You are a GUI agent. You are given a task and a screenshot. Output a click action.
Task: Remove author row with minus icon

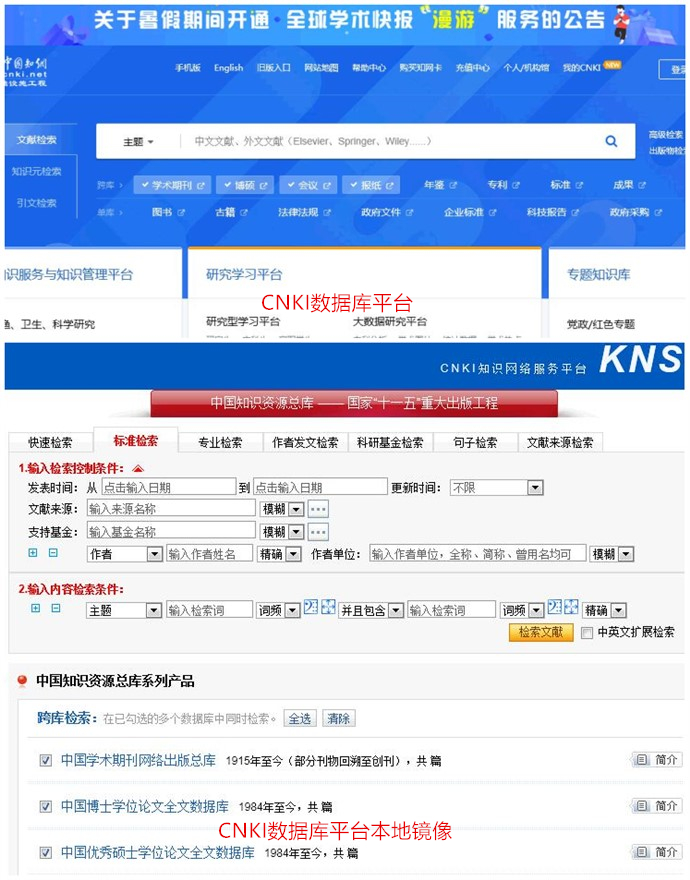53,553
